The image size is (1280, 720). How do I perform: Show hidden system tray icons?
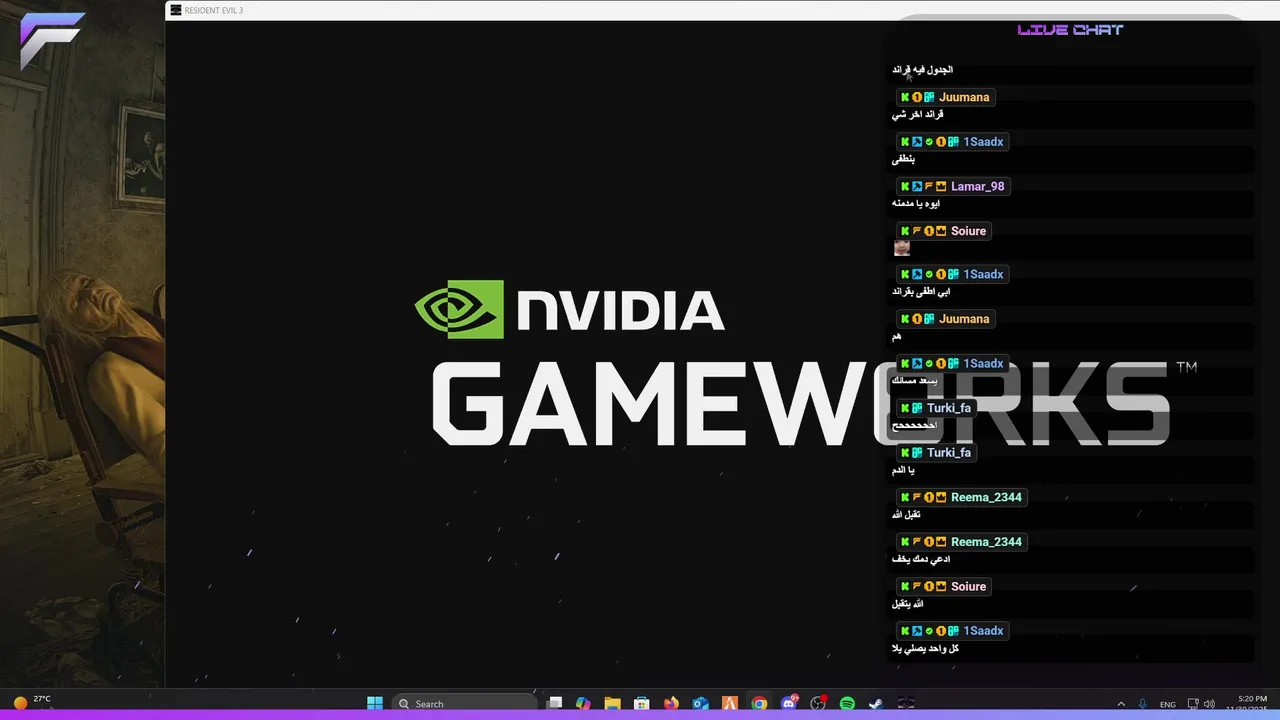click(x=1121, y=704)
